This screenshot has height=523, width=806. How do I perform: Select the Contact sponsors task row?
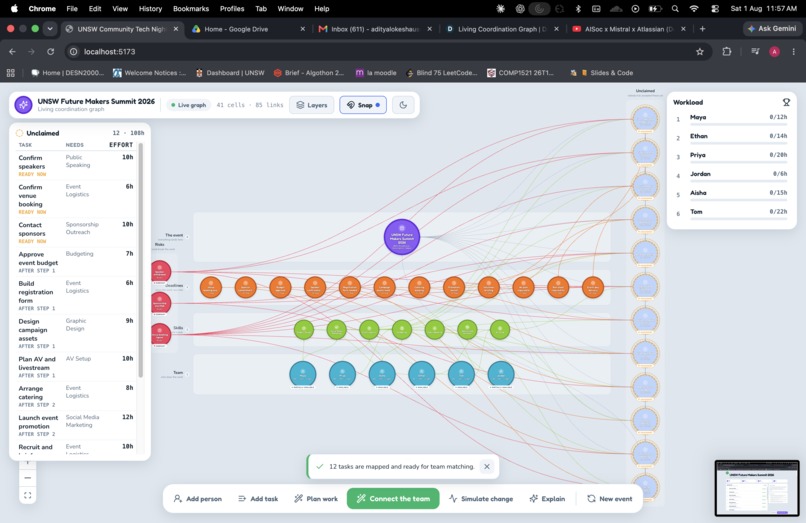click(76, 232)
